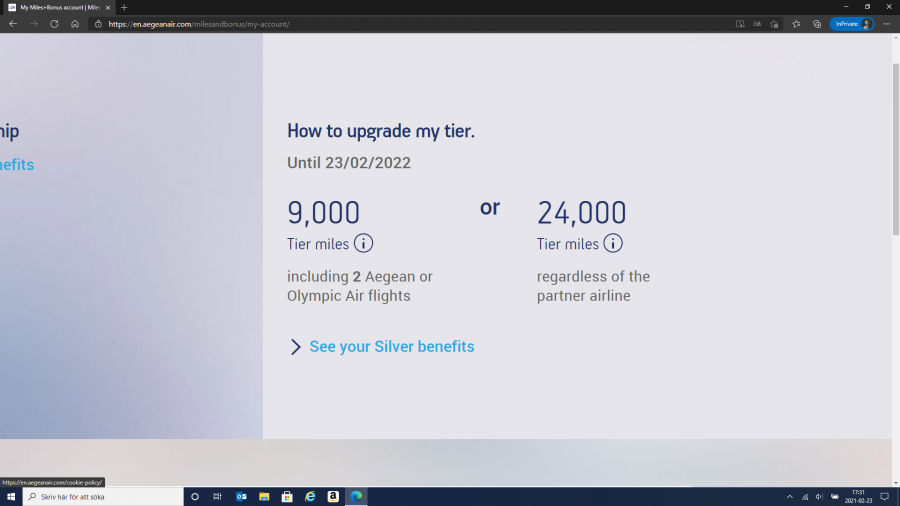
Task: Click the info icon beside 24,000 Tier miles
Action: (x=613, y=243)
